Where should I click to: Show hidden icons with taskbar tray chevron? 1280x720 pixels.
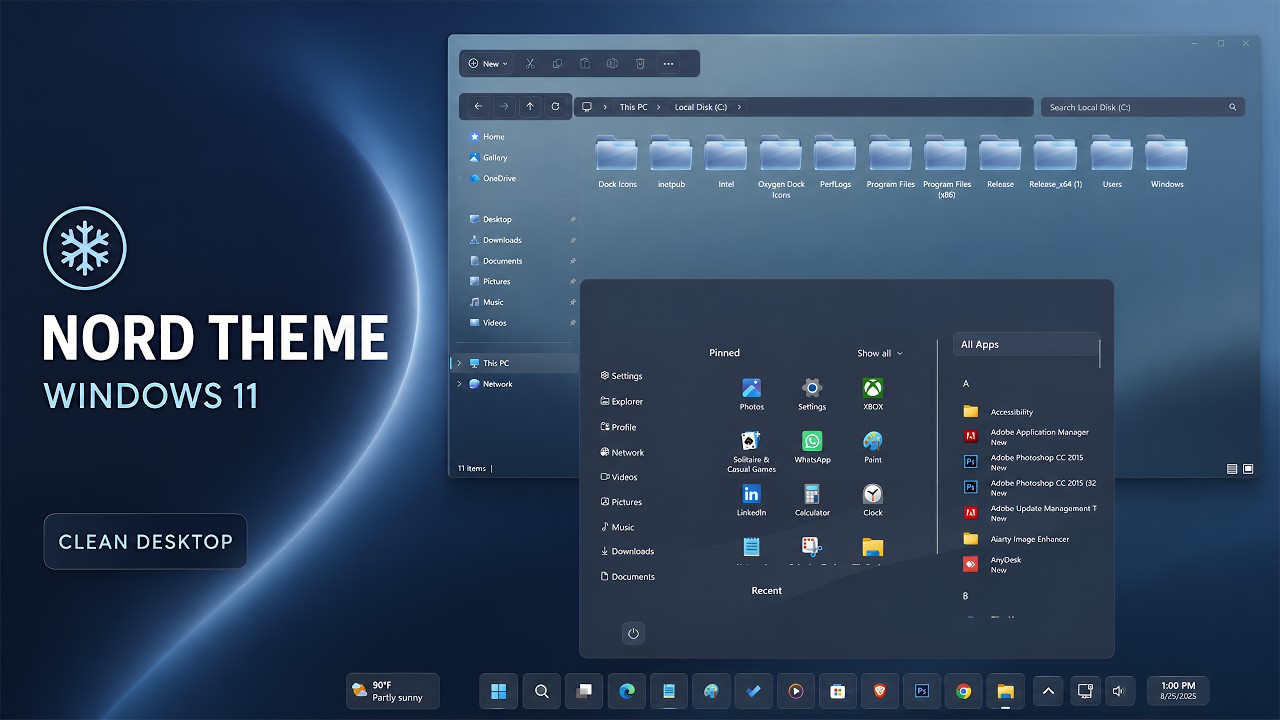coord(1048,691)
